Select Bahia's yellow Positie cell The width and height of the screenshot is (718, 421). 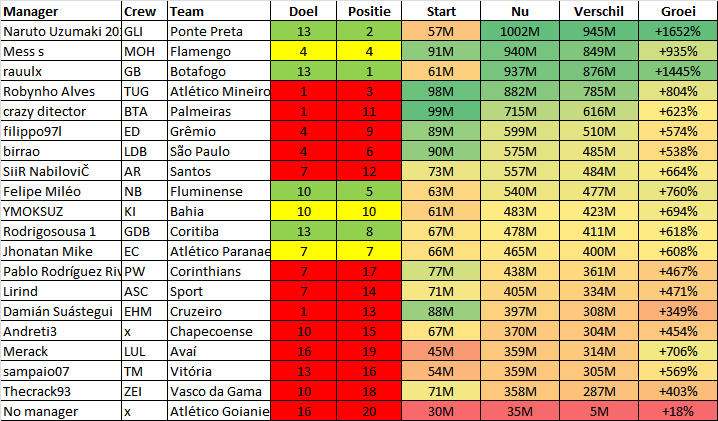[x=369, y=212]
